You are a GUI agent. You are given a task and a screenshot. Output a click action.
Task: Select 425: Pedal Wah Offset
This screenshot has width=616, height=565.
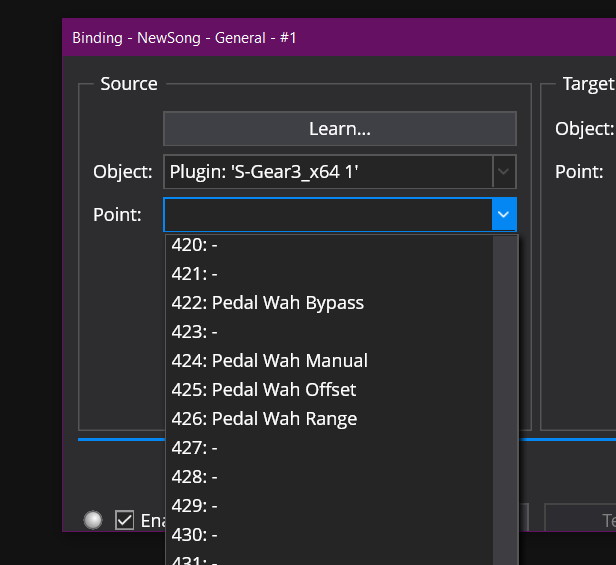point(329,390)
